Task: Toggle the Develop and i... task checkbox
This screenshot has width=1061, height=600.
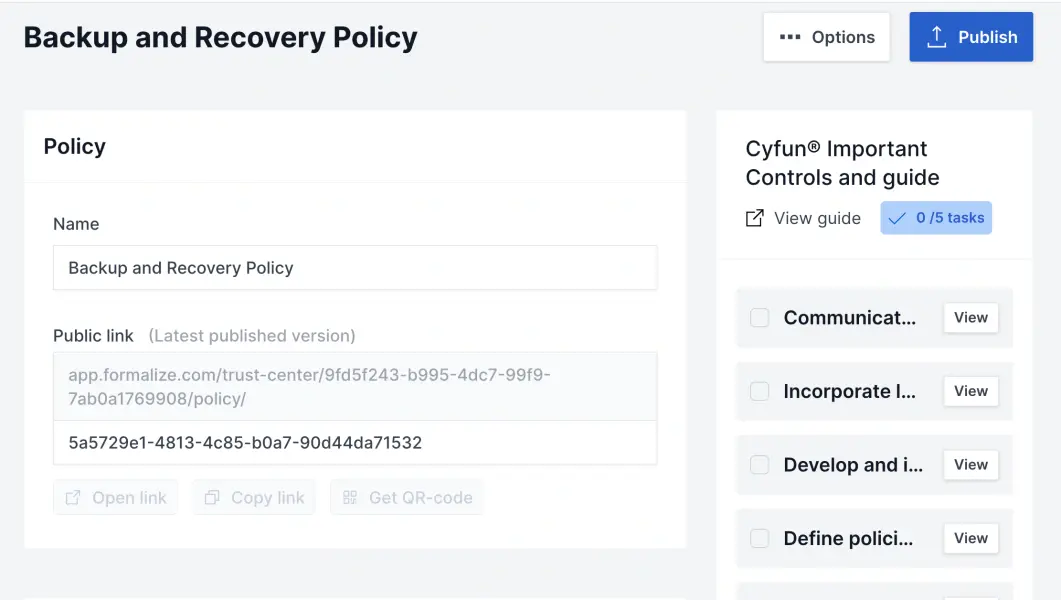Action: [x=760, y=465]
